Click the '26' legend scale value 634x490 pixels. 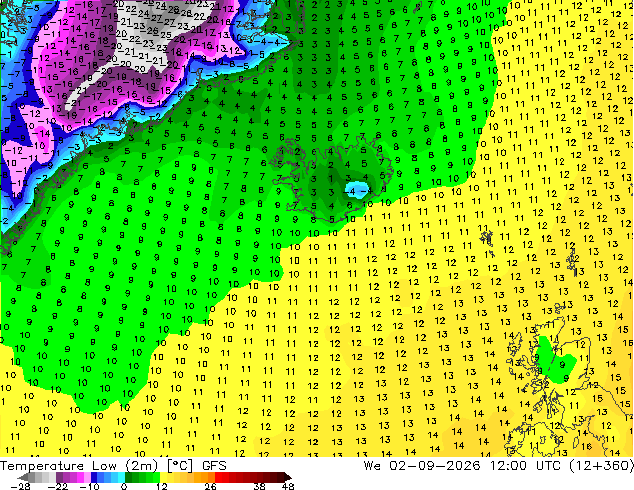pos(210,486)
